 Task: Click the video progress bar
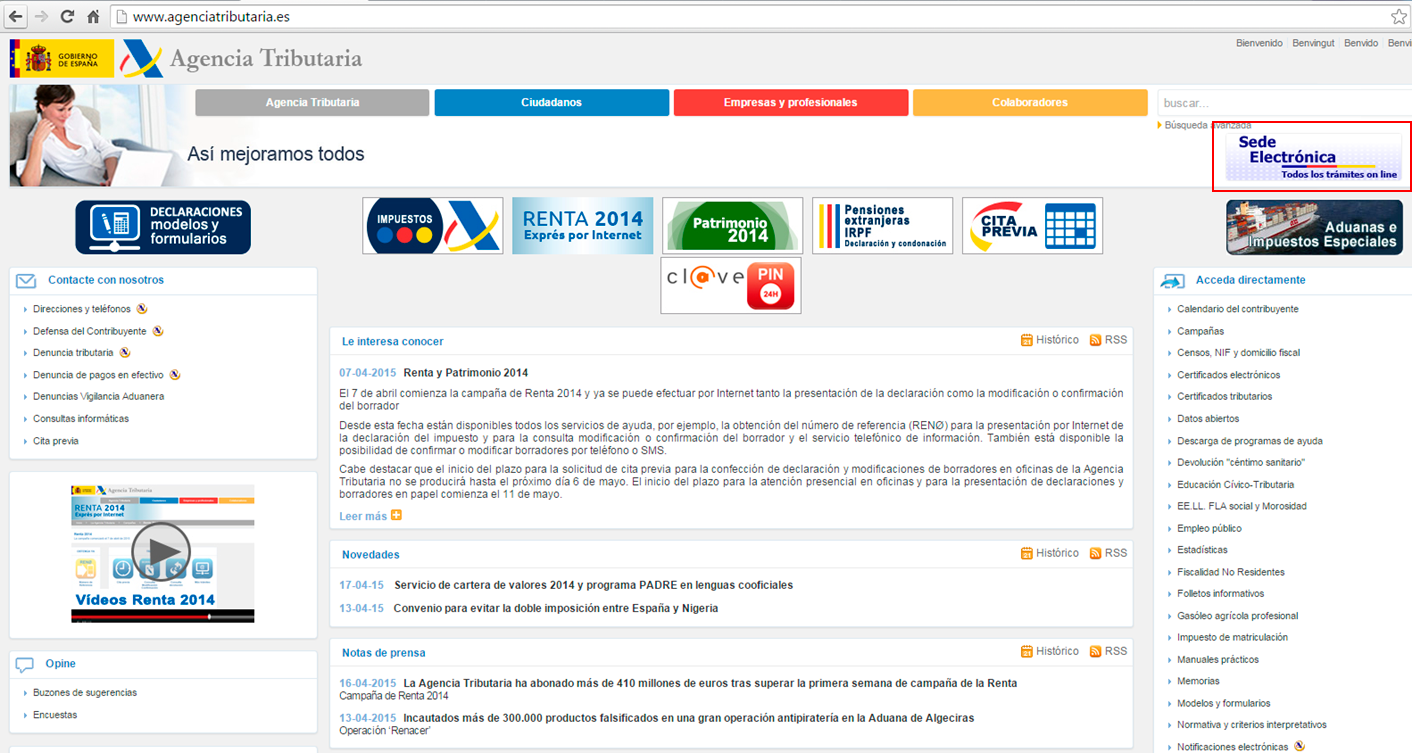(x=162, y=617)
